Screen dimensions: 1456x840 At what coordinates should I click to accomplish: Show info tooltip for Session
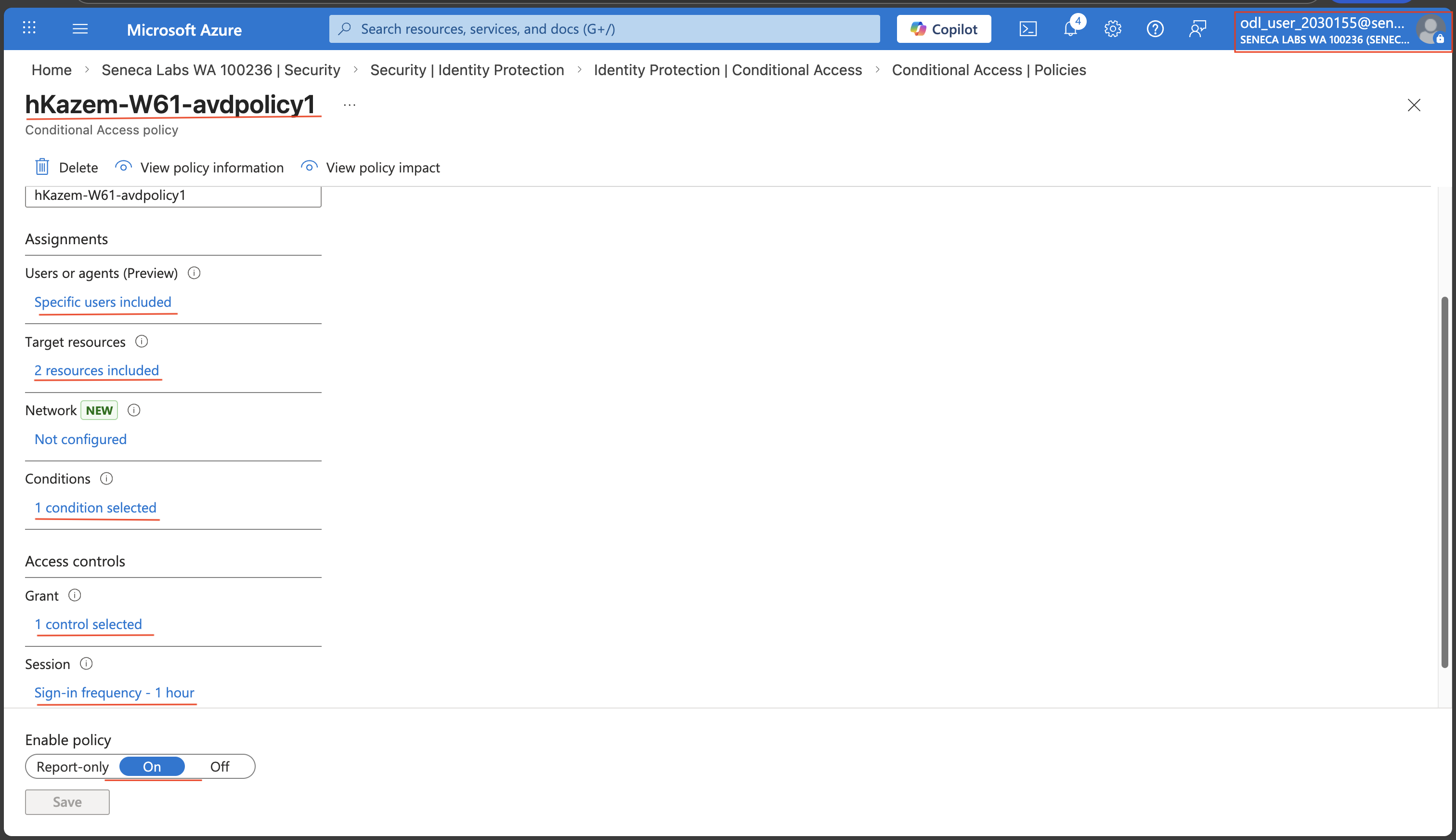(x=86, y=663)
